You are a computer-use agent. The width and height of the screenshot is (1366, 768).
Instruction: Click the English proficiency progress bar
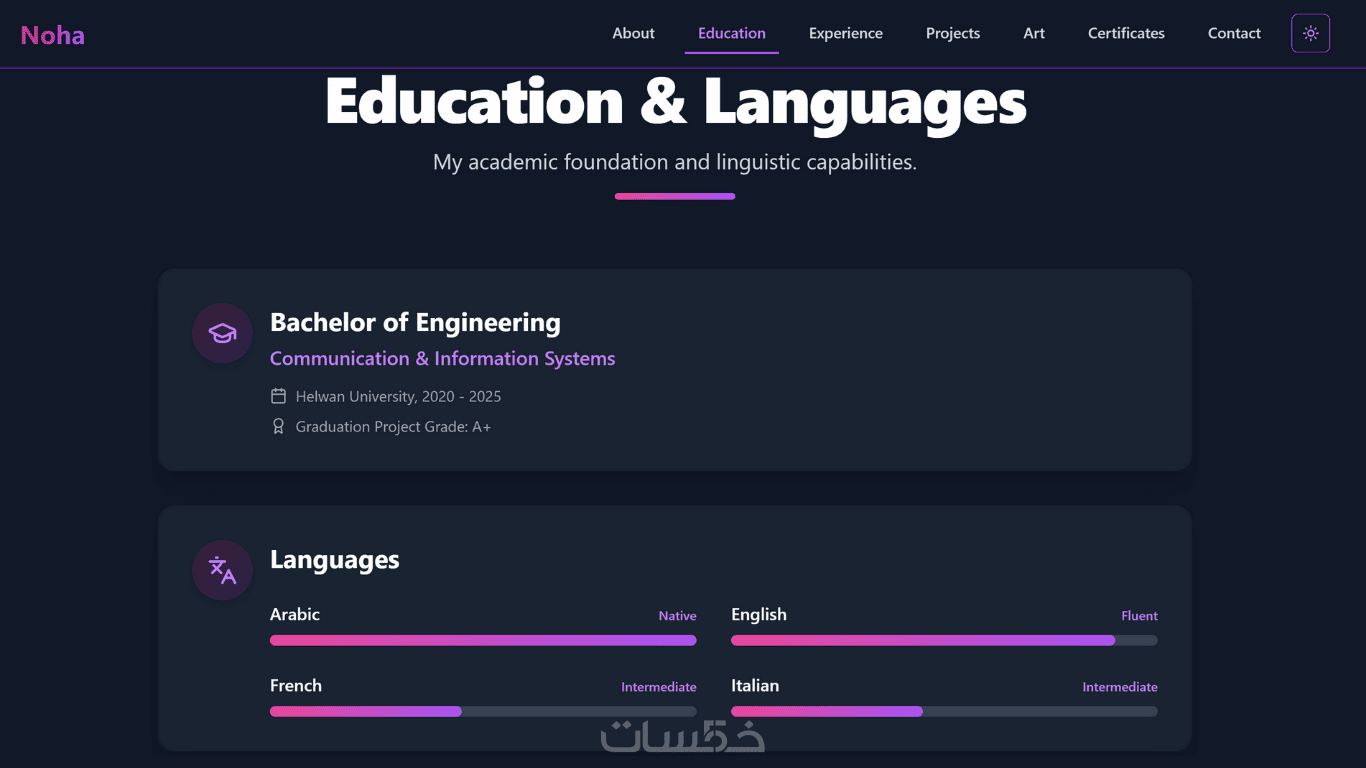(x=944, y=640)
